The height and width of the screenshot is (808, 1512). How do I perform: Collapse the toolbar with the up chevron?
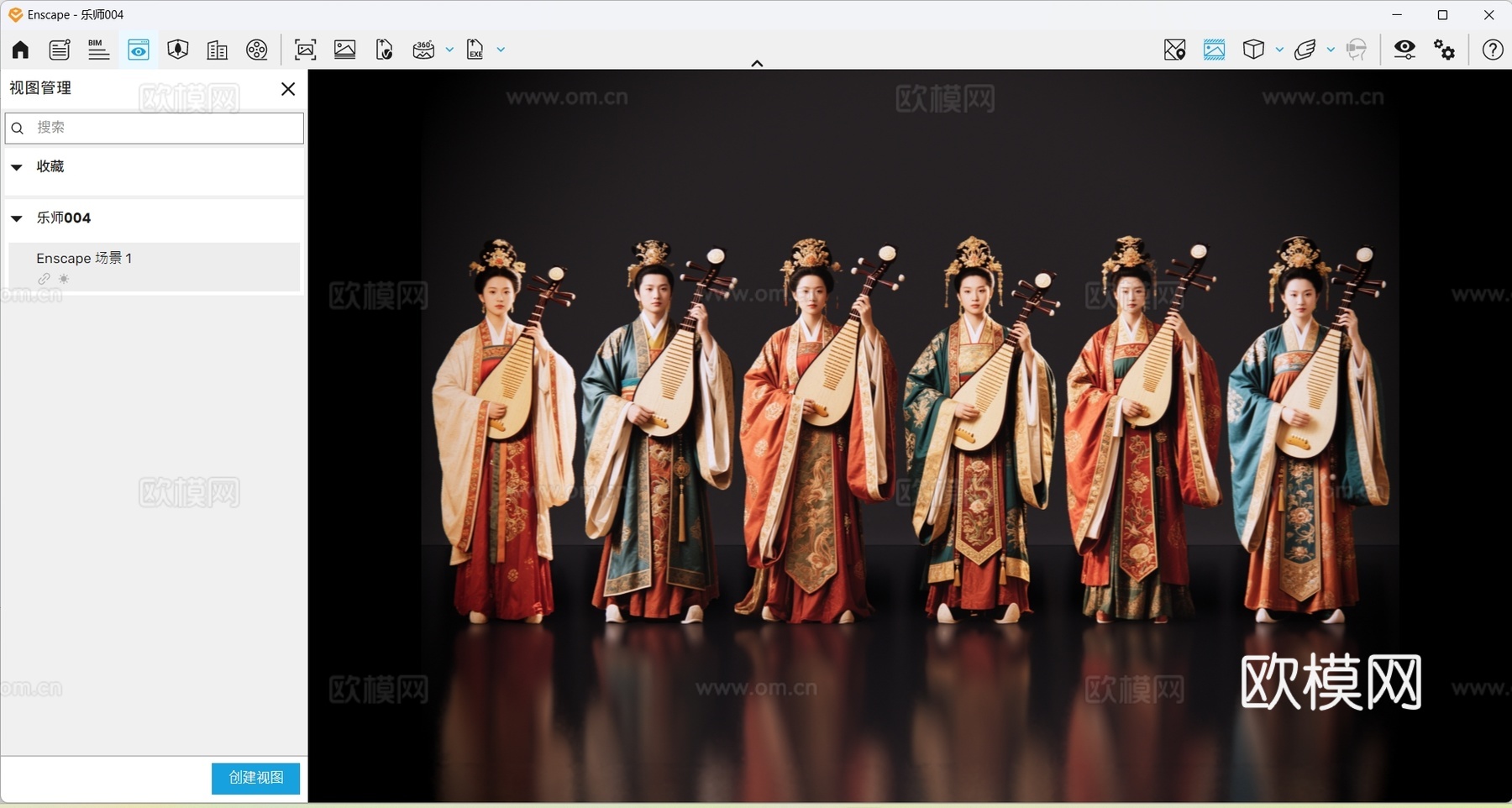pos(757,63)
